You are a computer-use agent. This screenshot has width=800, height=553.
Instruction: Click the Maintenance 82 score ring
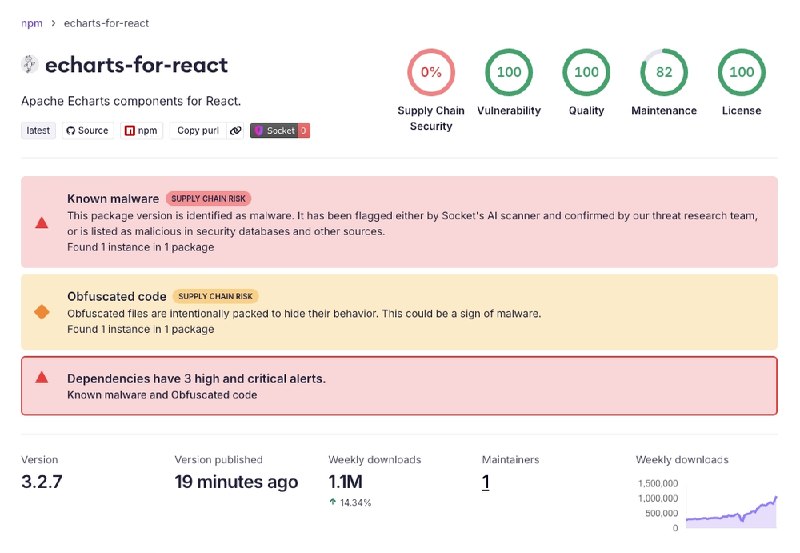664,72
